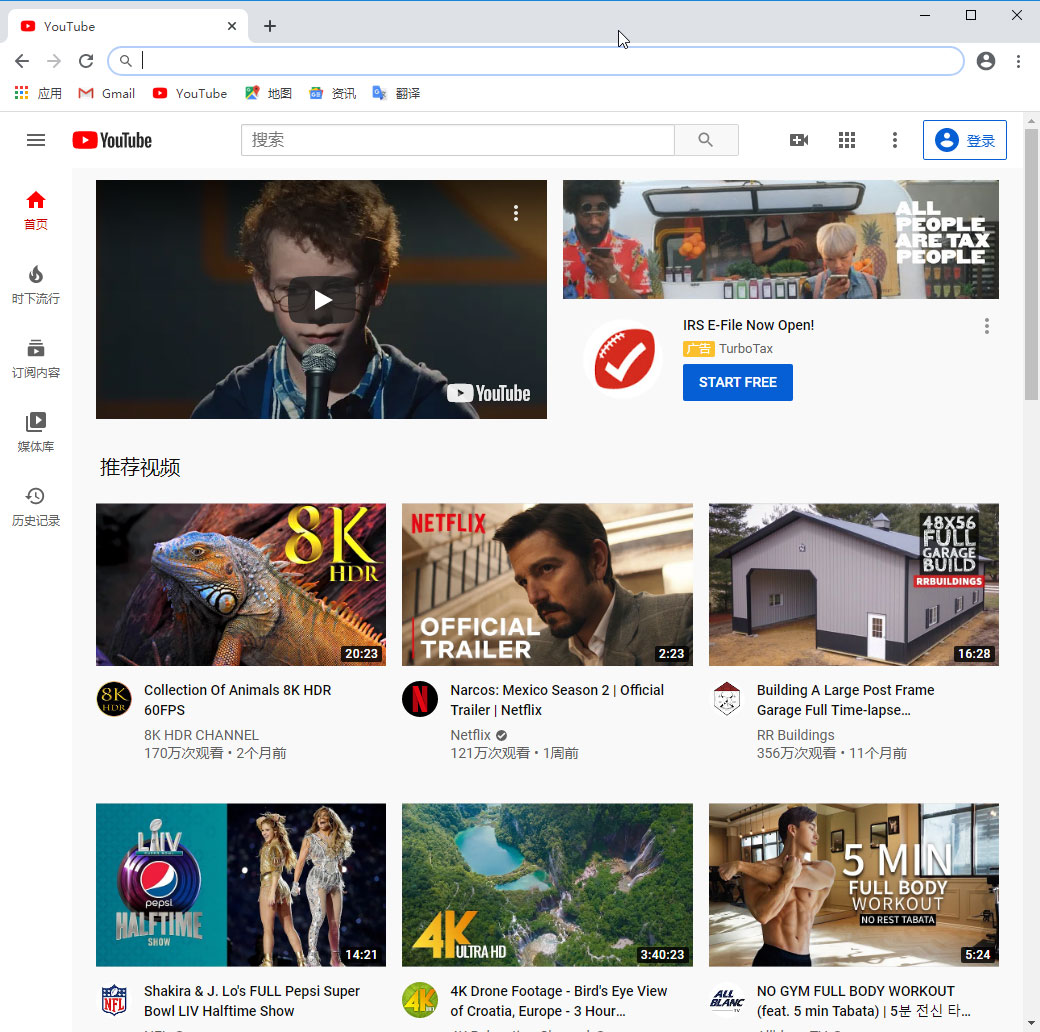This screenshot has height=1032, width=1040.
Task: Open a new browser tab
Action: [269, 27]
